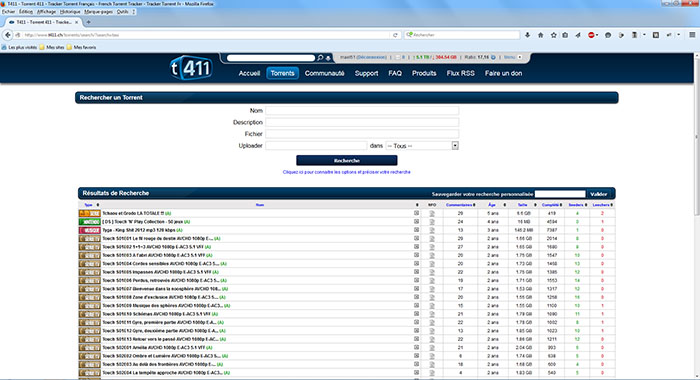This screenshot has height=380, width=700.
Task: Click the t411 site logo
Action: click(x=191, y=68)
